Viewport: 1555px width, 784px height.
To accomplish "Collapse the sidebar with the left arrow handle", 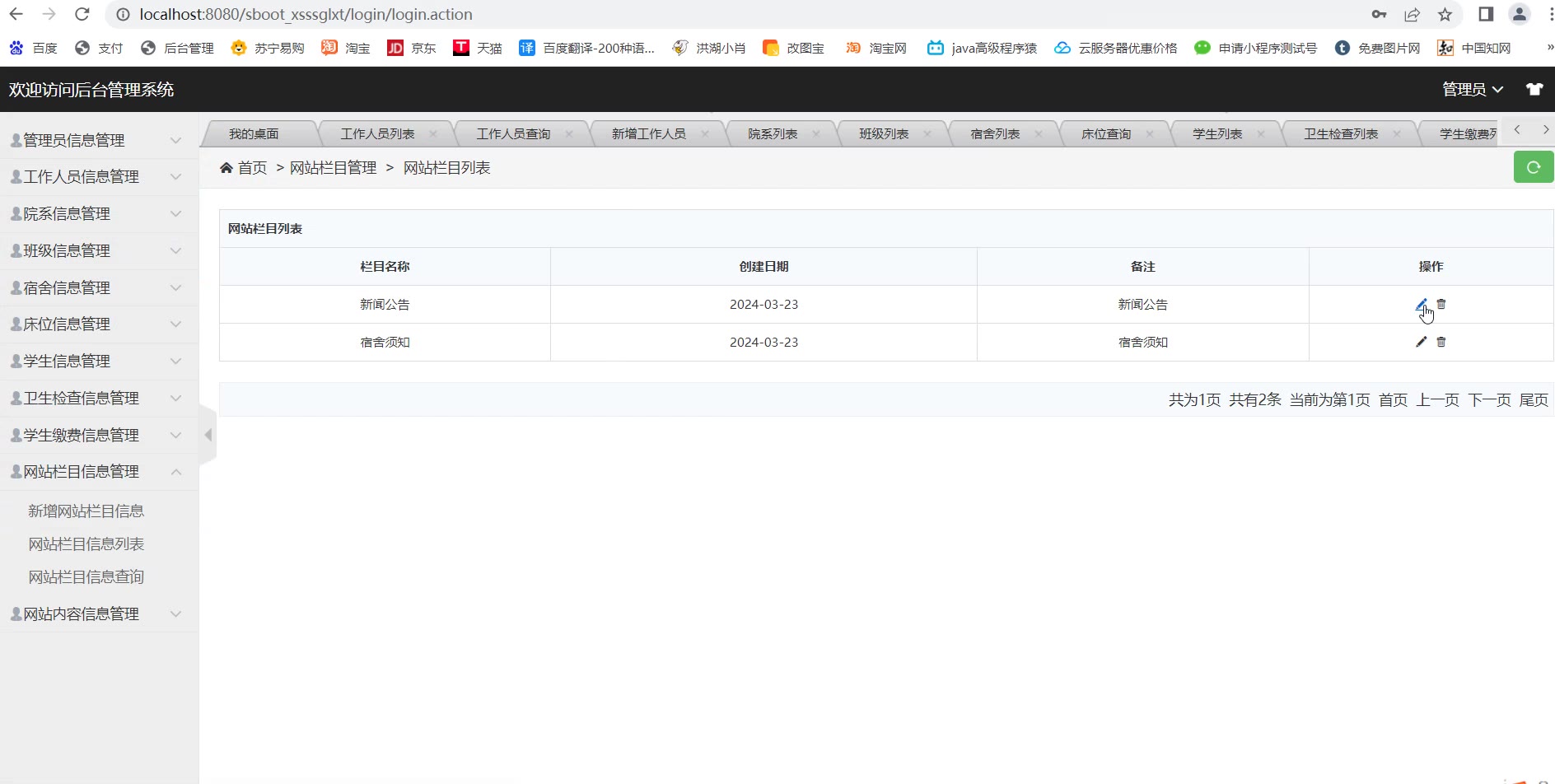I will 208,435.
